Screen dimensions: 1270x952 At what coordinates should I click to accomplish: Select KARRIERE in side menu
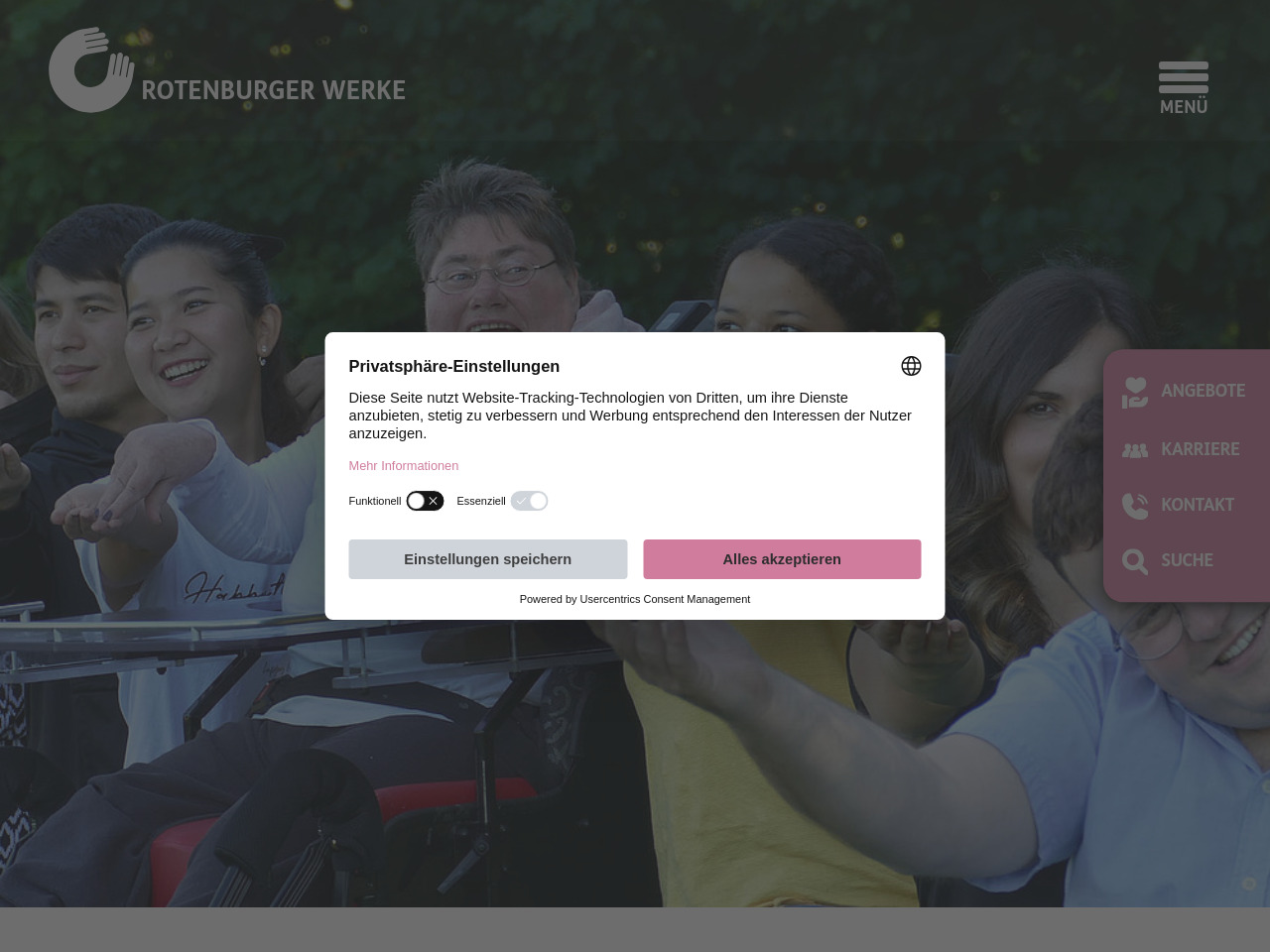[x=1201, y=449]
